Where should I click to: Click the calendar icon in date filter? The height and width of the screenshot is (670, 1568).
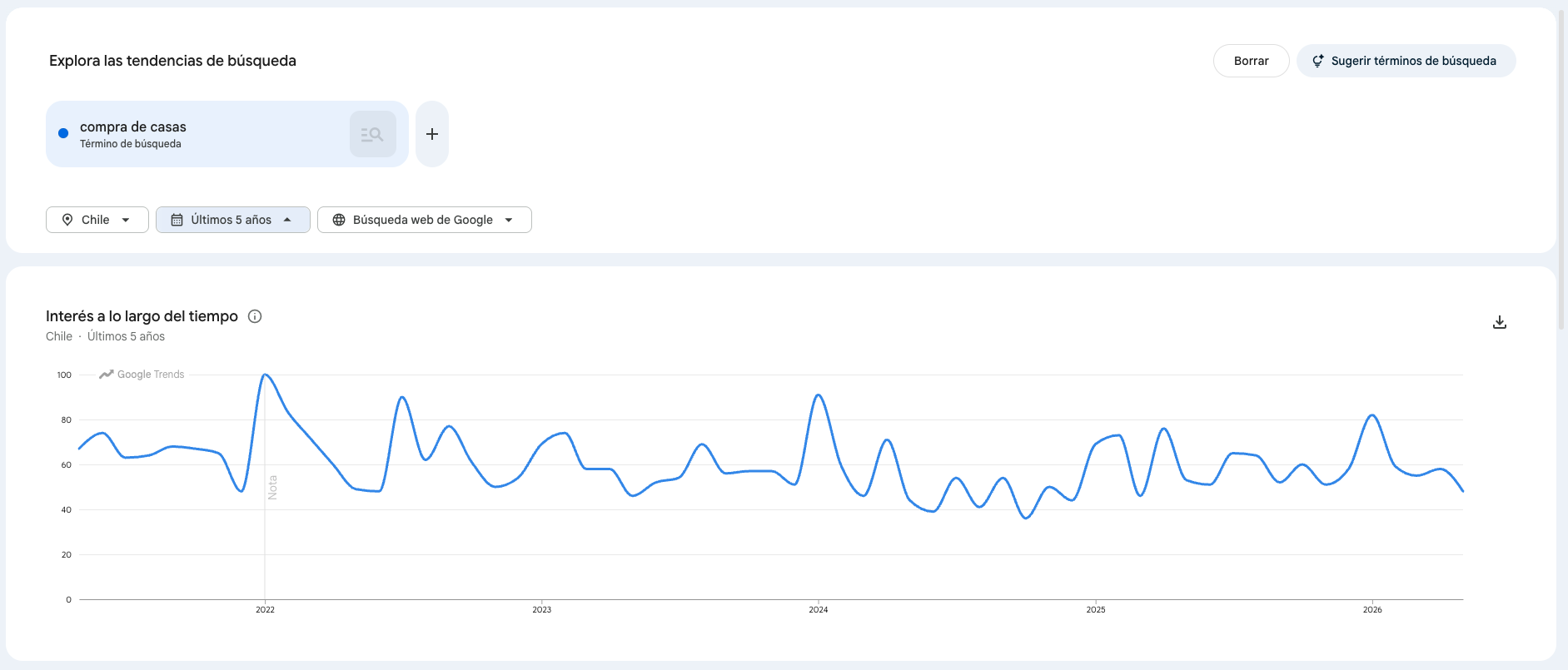click(x=177, y=220)
